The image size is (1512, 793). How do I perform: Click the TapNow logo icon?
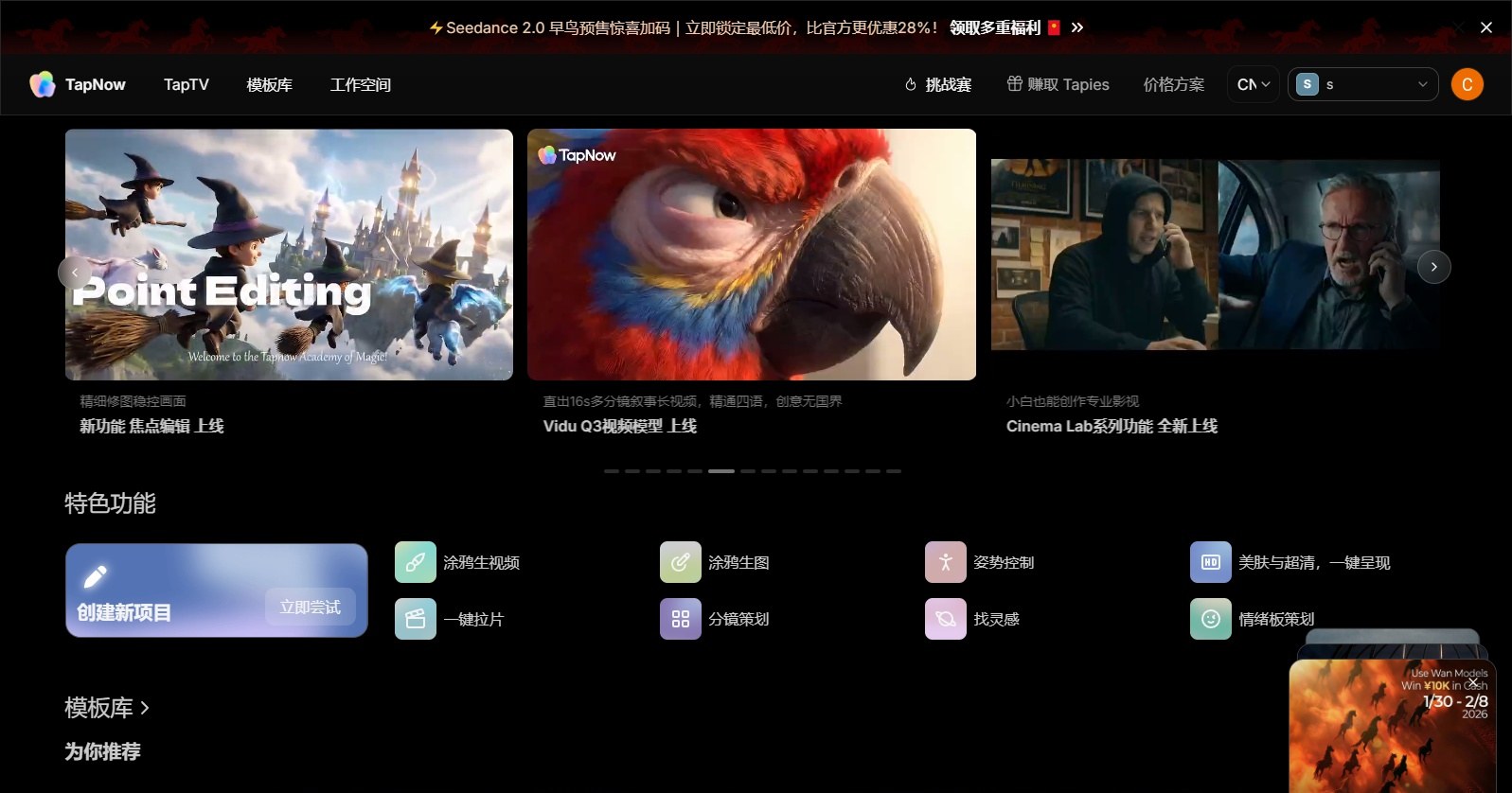coord(43,84)
